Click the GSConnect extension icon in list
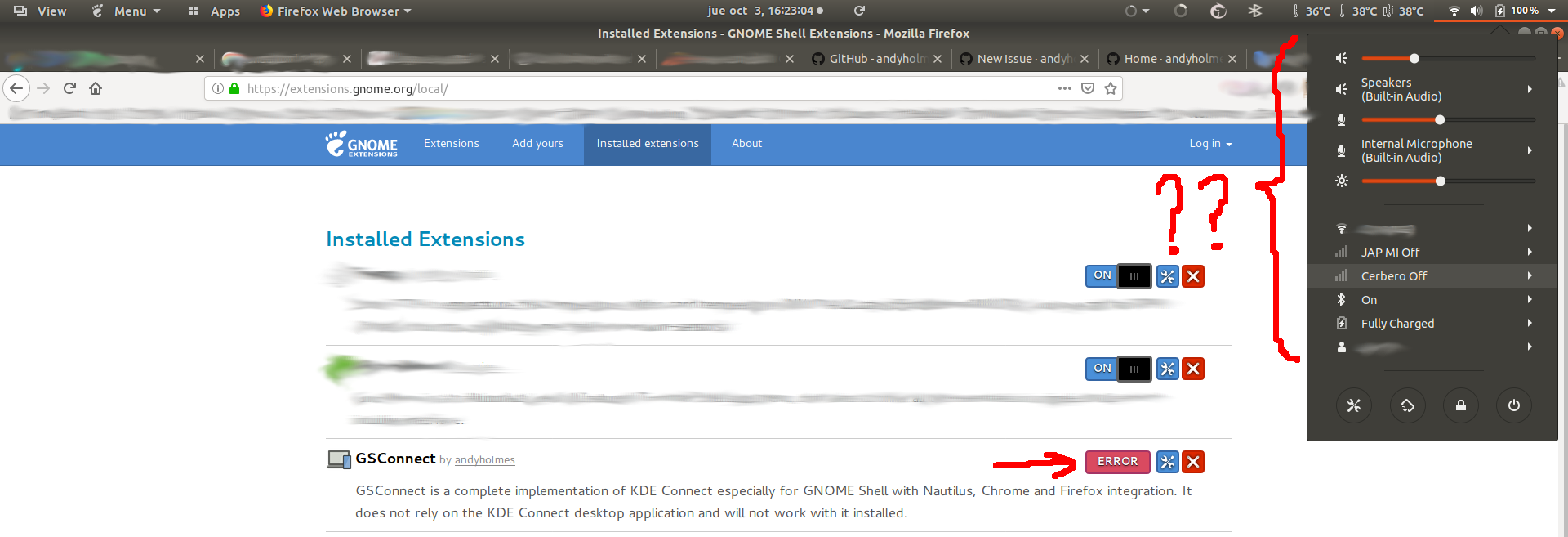This screenshot has width=1568, height=537. coord(339,459)
